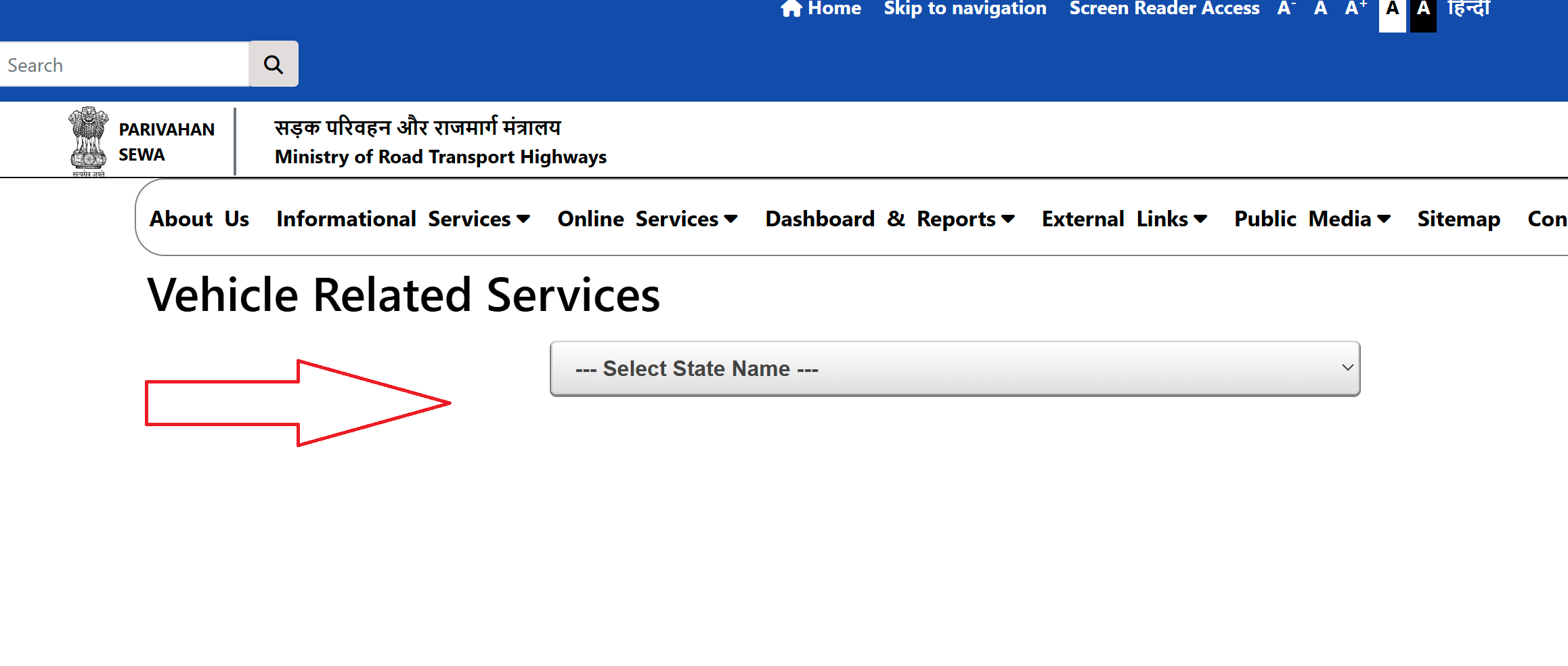Switch to the light contrast theme

click(1392, 10)
